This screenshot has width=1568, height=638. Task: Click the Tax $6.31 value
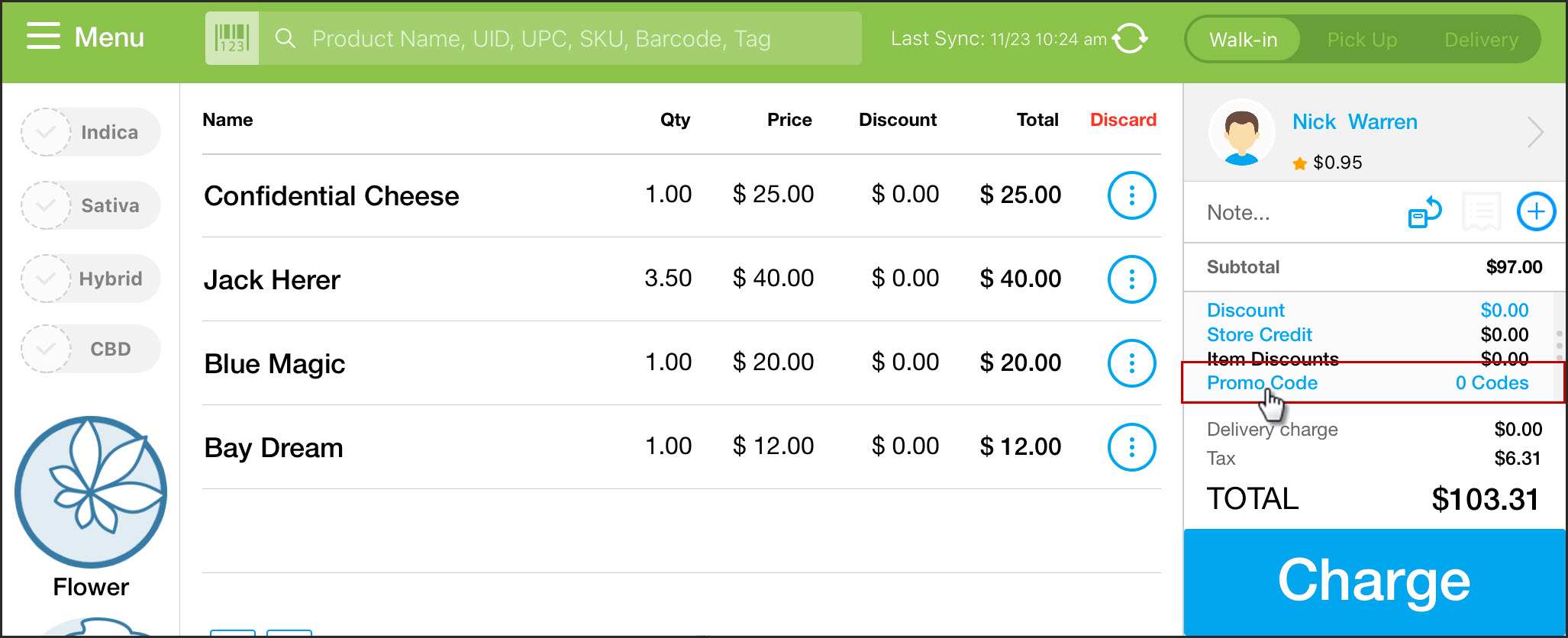click(1517, 459)
